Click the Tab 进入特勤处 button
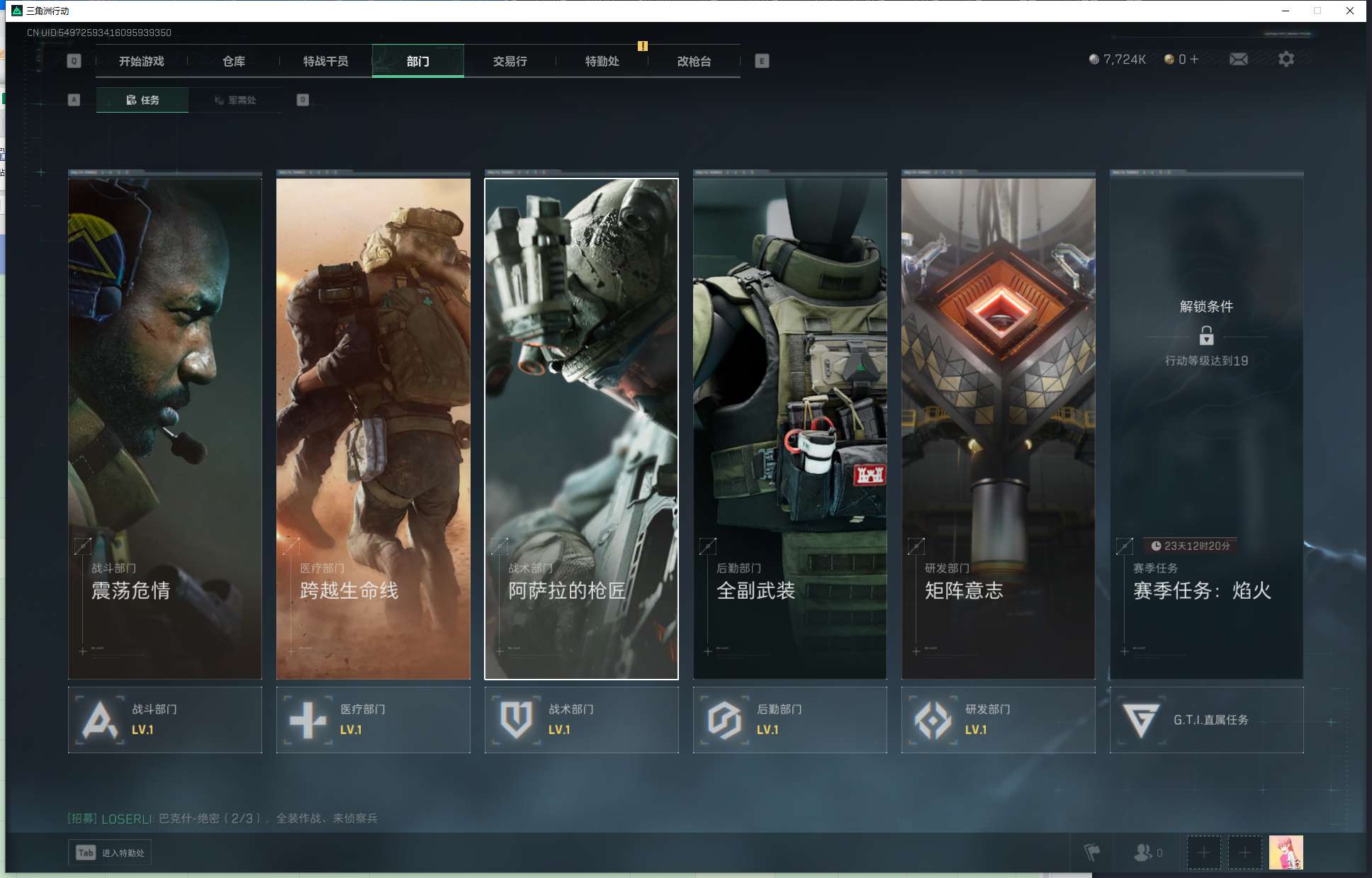 click(x=110, y=852)
